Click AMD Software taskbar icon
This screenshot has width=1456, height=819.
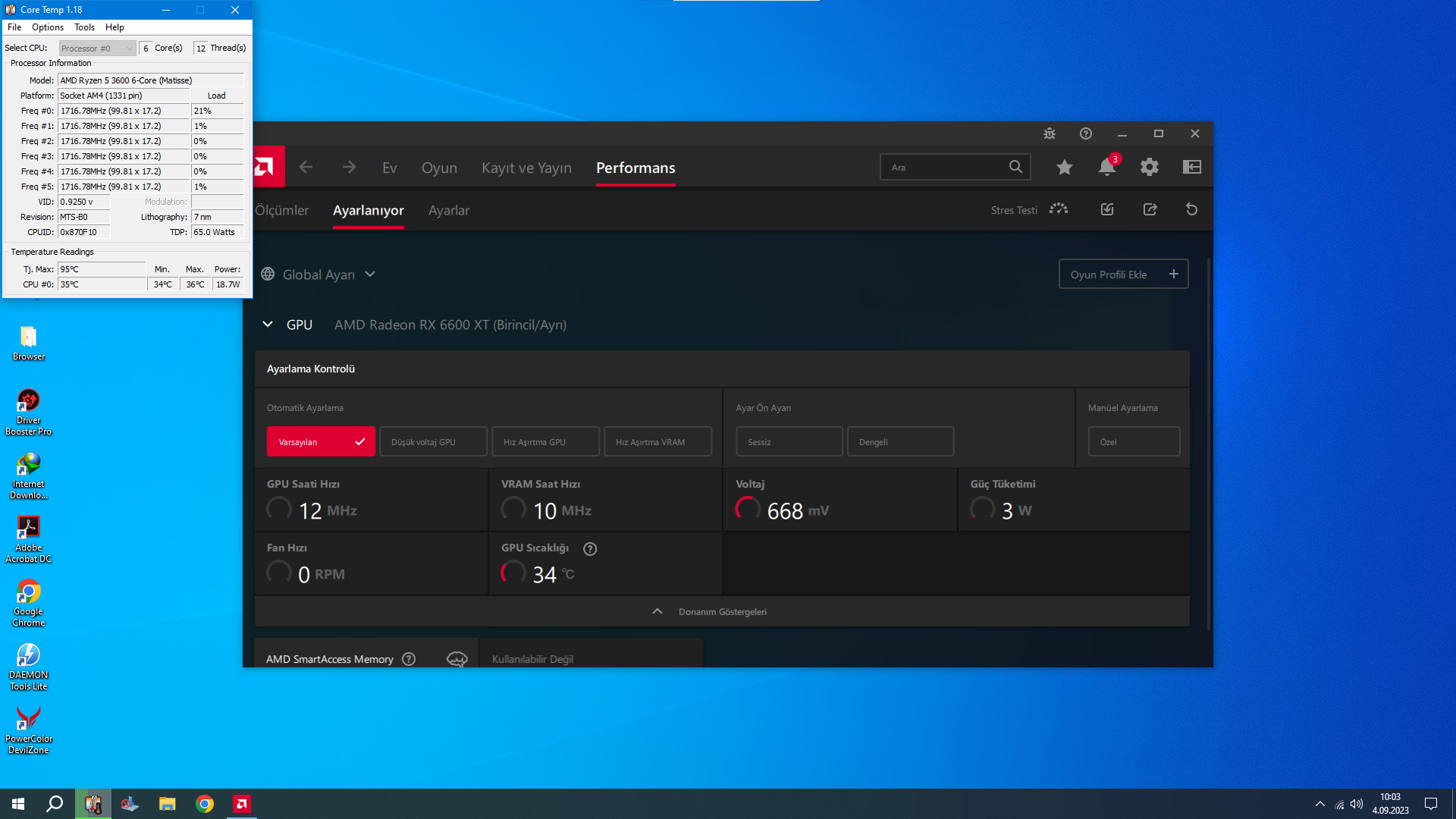pos(242,804)
